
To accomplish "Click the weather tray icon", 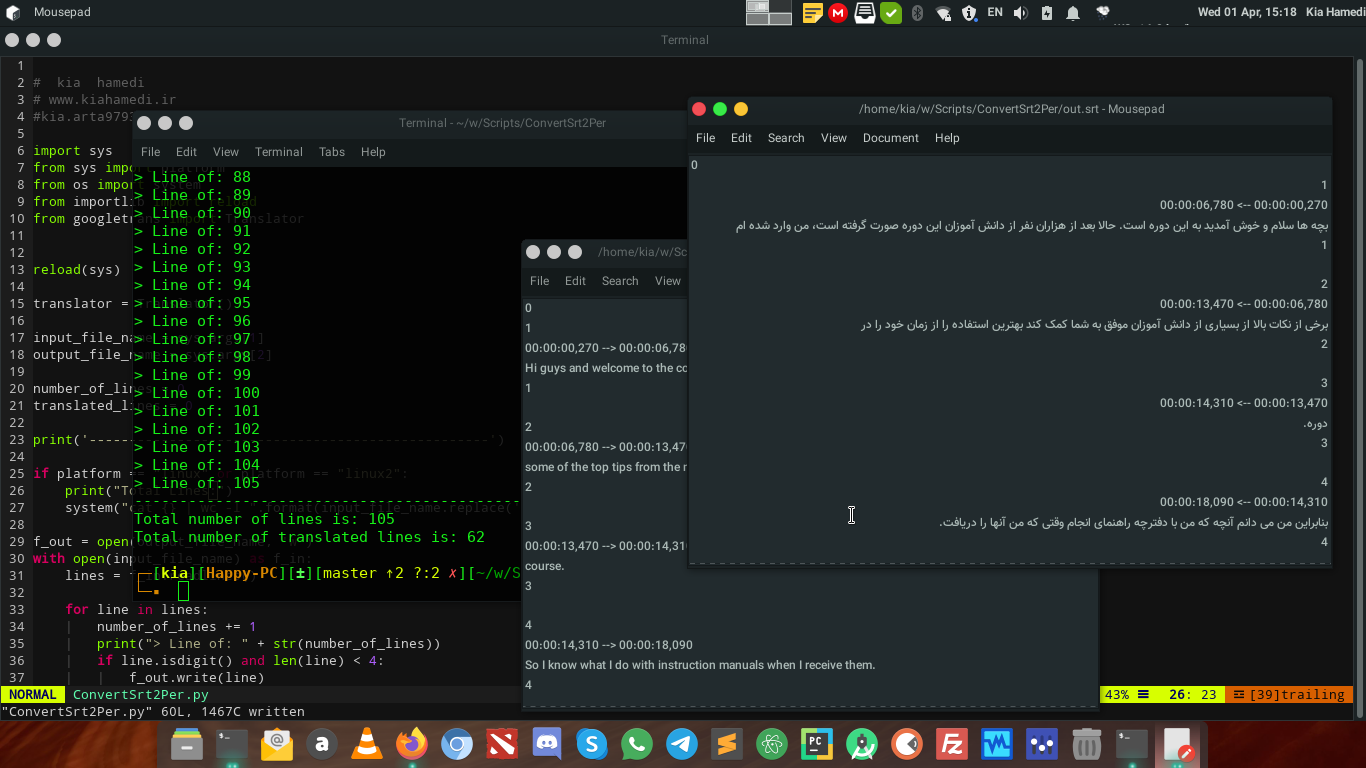I will tap(1103, 12).
